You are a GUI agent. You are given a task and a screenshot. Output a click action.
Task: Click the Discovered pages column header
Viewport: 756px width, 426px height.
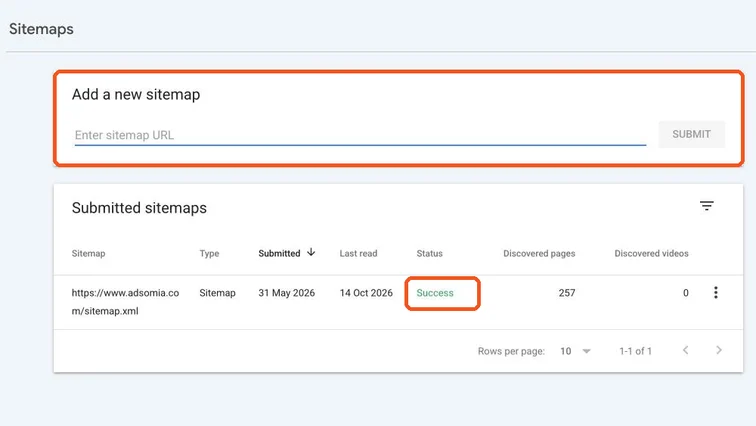click(x=539, y=253)
